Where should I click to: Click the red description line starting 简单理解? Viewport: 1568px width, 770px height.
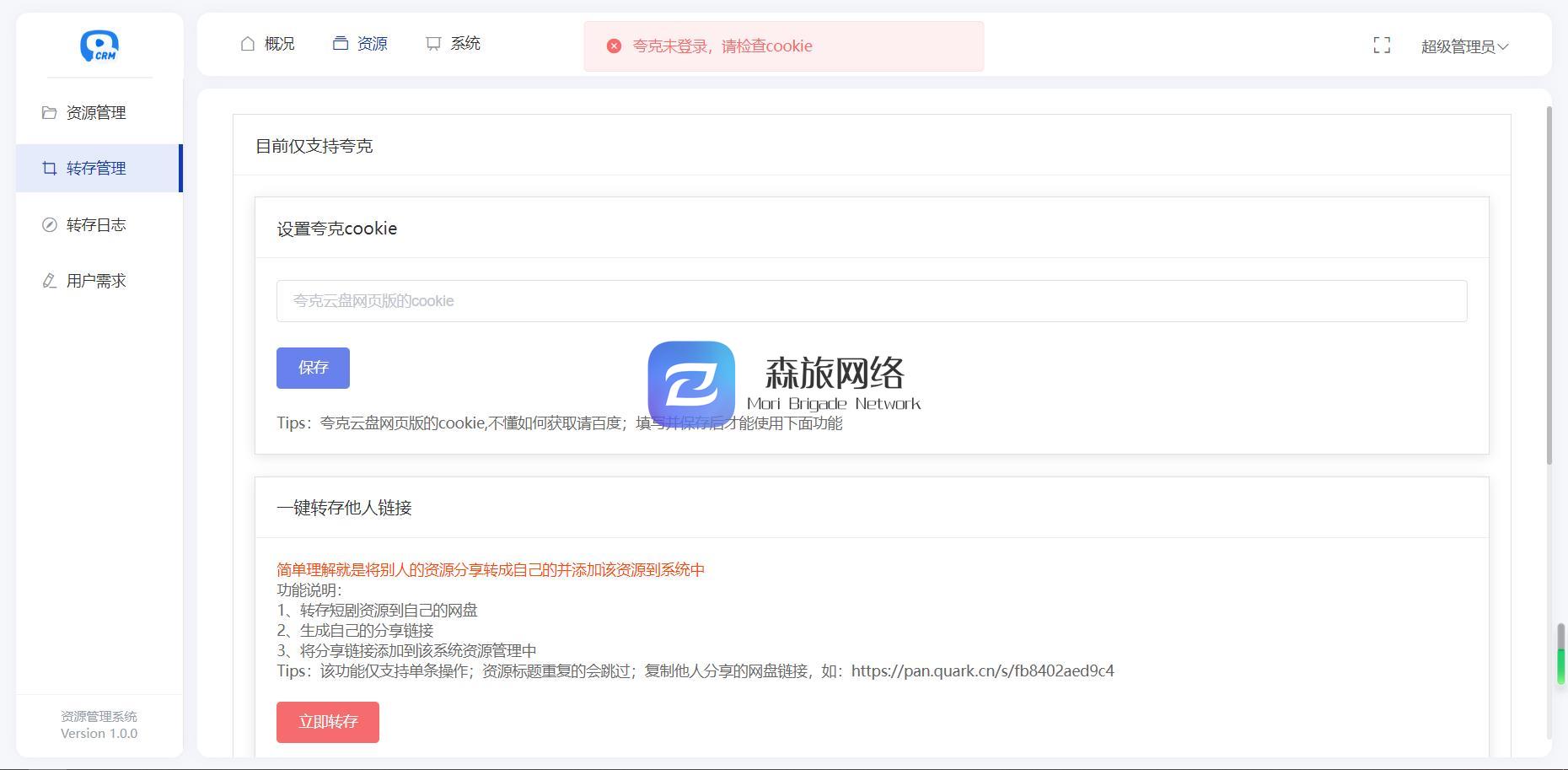pos(491,570)
